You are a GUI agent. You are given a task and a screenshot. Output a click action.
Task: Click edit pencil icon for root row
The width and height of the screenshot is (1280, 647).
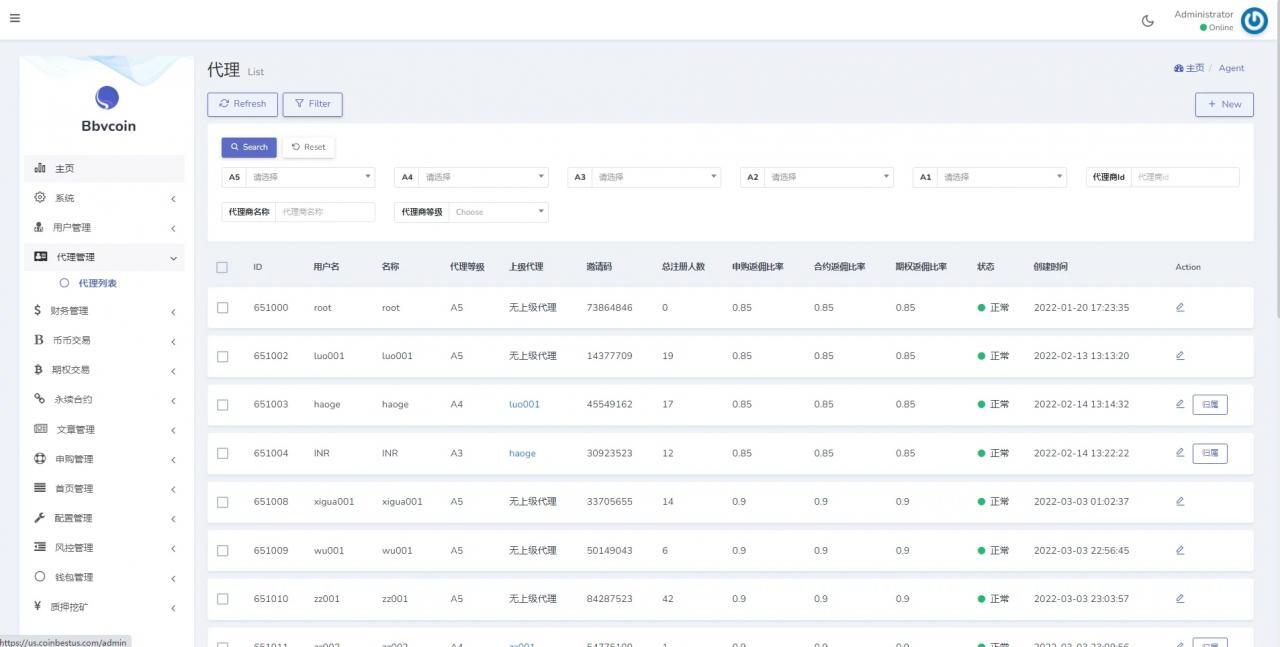pyautogui.click(x=1180, y=307)
